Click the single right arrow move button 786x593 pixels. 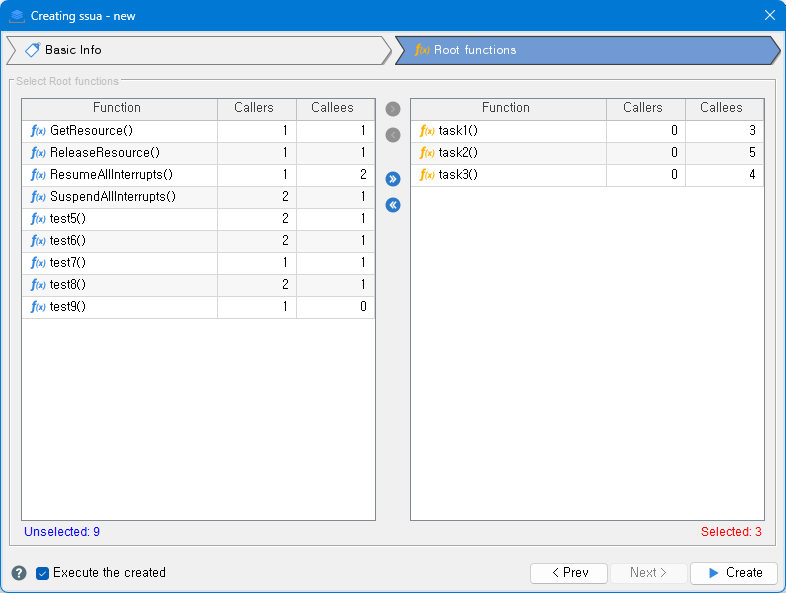pos(393,109)
